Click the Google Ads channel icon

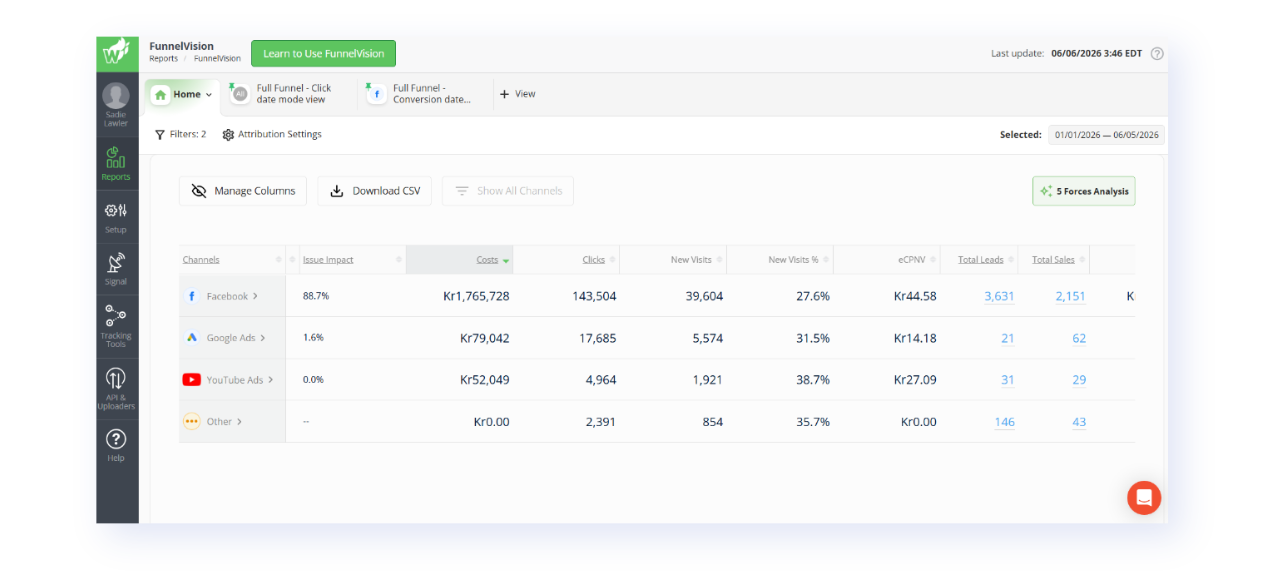[192, 338]
